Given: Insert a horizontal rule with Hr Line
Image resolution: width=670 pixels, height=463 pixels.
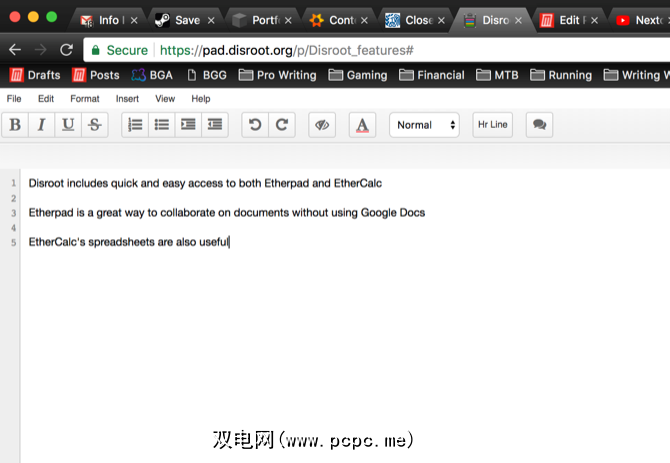Looking at the screenshot, I should 493,125.
